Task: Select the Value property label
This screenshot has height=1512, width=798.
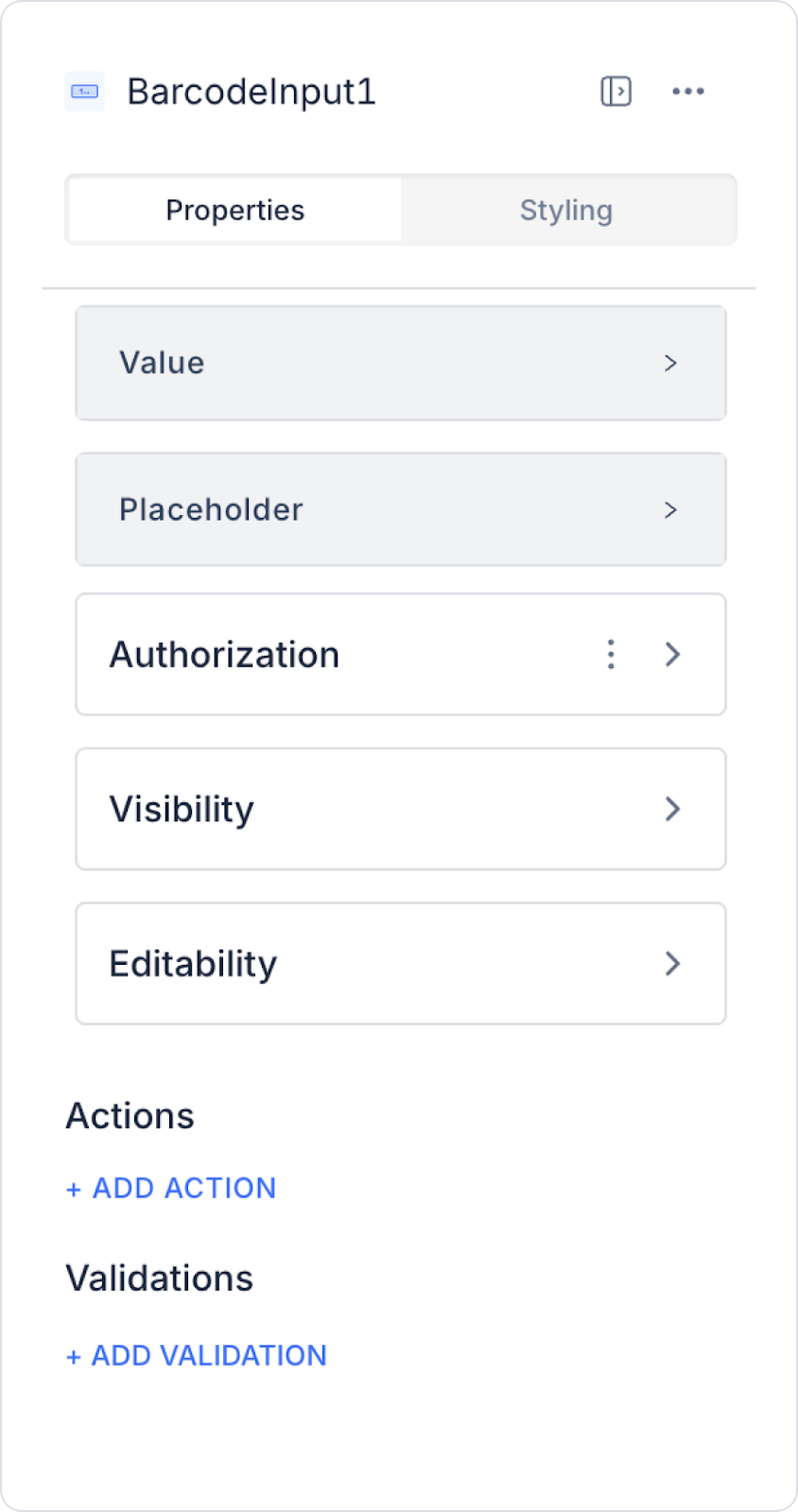Action: click(x=162, y=363)
